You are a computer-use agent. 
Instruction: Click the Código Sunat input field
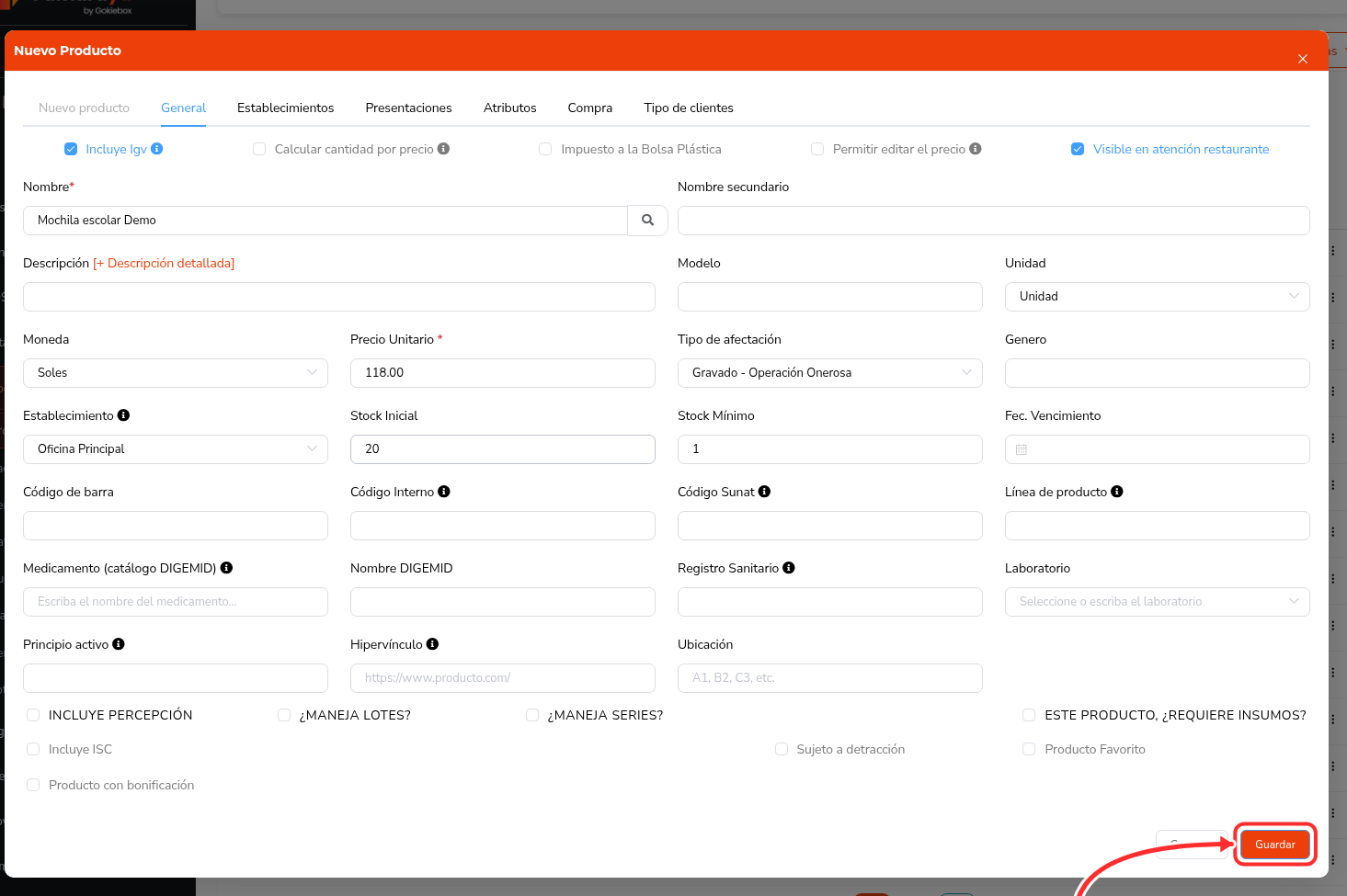click(x=830, y=526)
